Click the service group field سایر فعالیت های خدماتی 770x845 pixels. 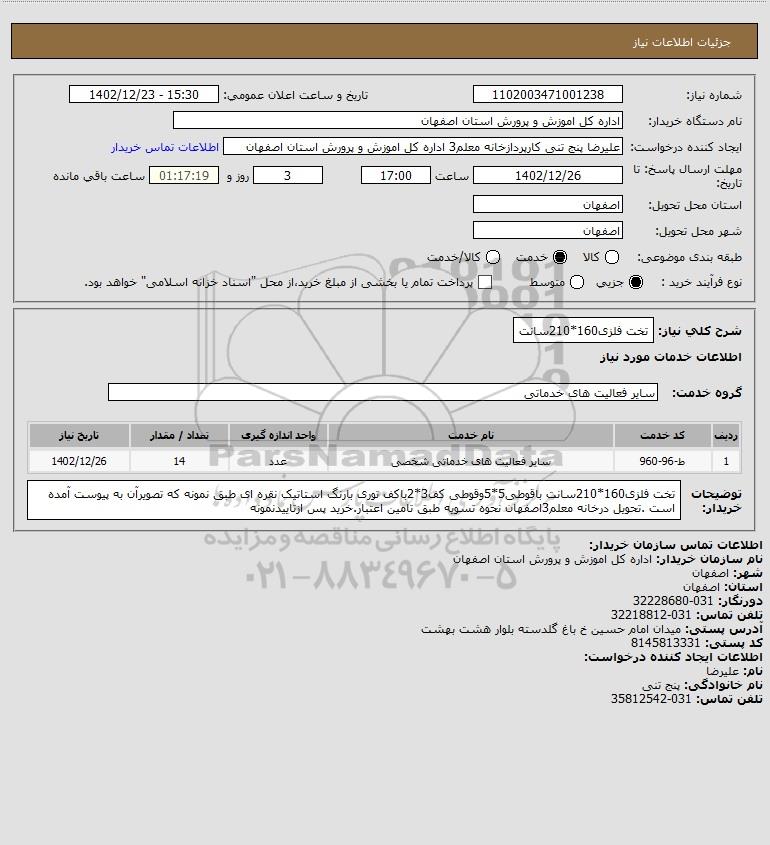click(x=383, y=393)
